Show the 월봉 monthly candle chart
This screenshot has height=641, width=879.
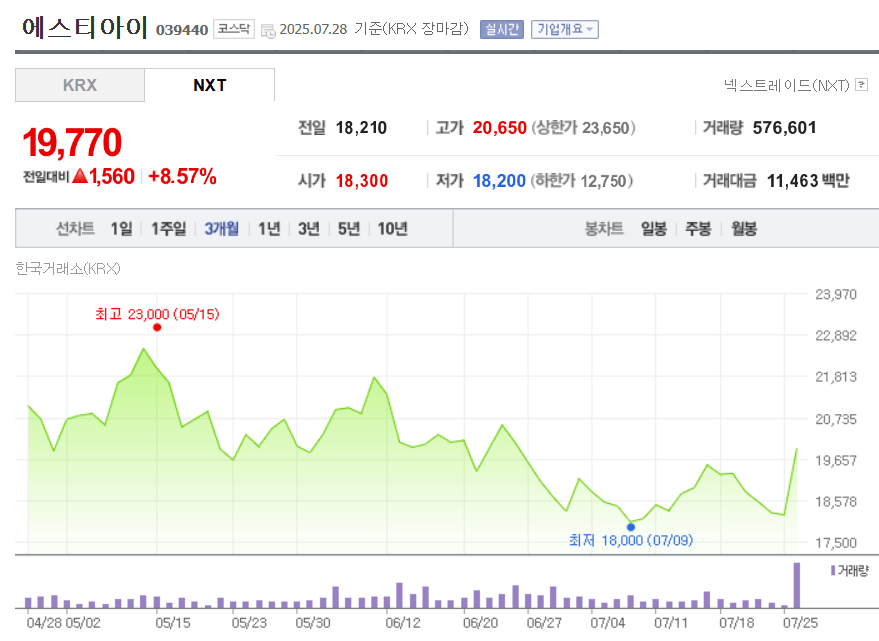point(744,229)
